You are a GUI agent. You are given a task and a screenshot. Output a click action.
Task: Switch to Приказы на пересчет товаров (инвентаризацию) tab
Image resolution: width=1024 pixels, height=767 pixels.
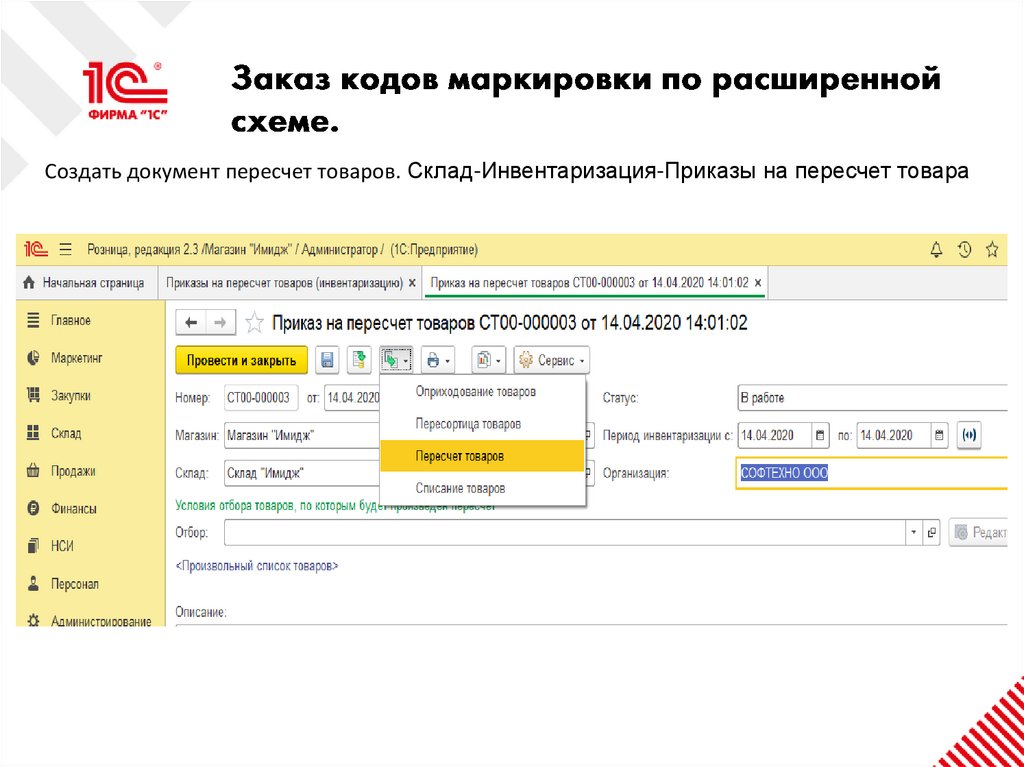[283, 284]
